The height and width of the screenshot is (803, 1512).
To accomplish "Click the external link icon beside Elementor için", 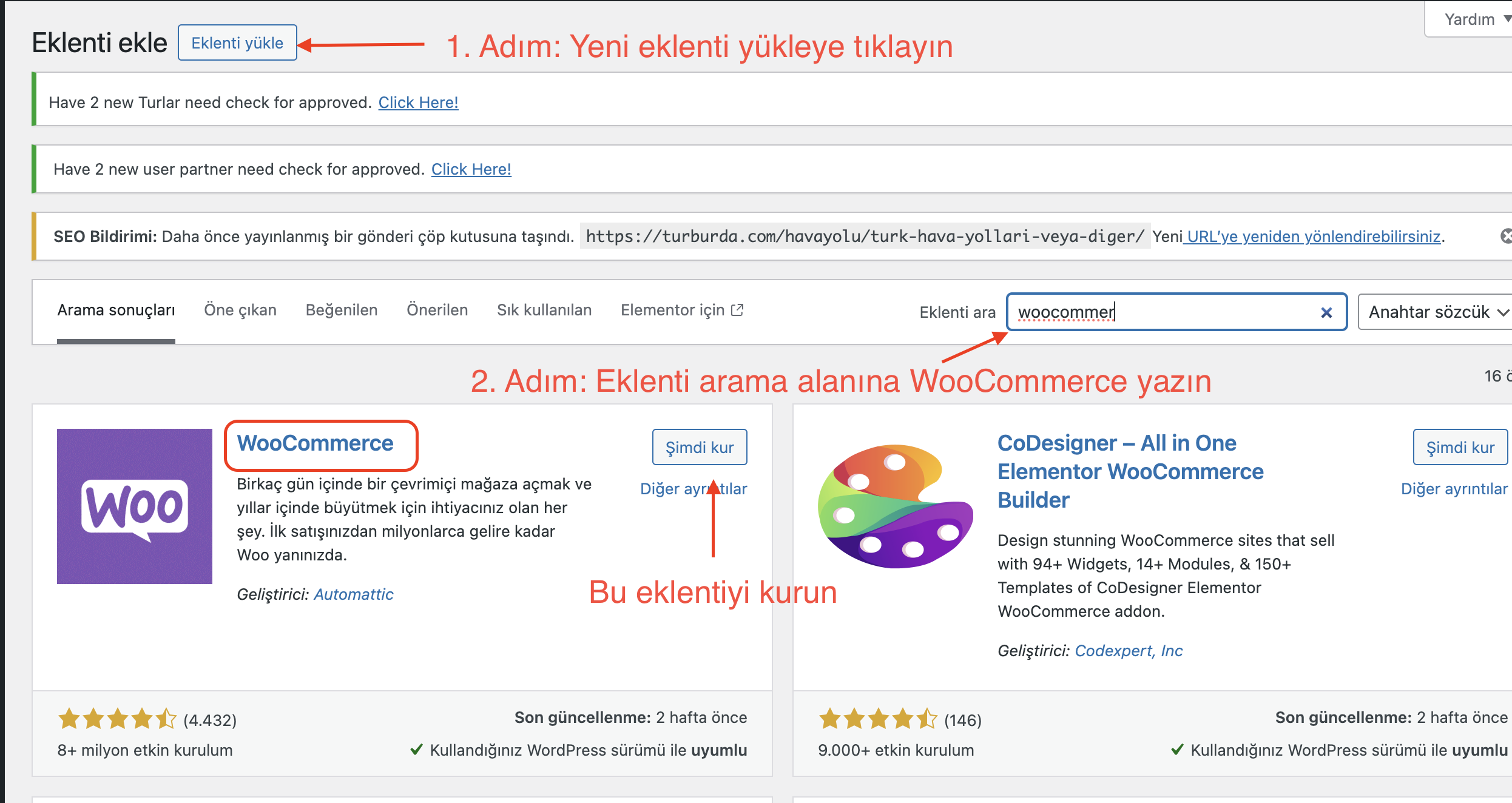I will (737, 310).
